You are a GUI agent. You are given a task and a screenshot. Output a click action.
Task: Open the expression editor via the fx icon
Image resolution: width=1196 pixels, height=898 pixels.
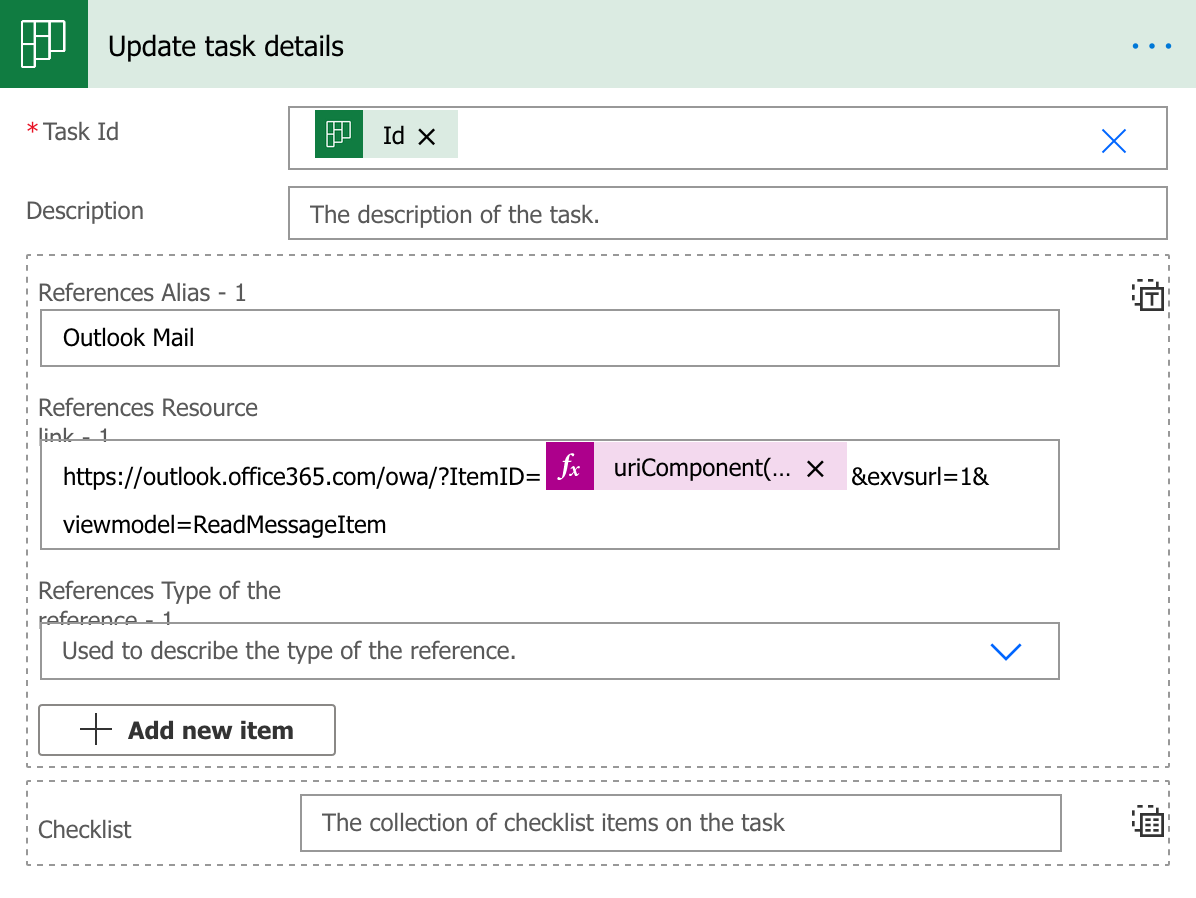pos(569,466)
